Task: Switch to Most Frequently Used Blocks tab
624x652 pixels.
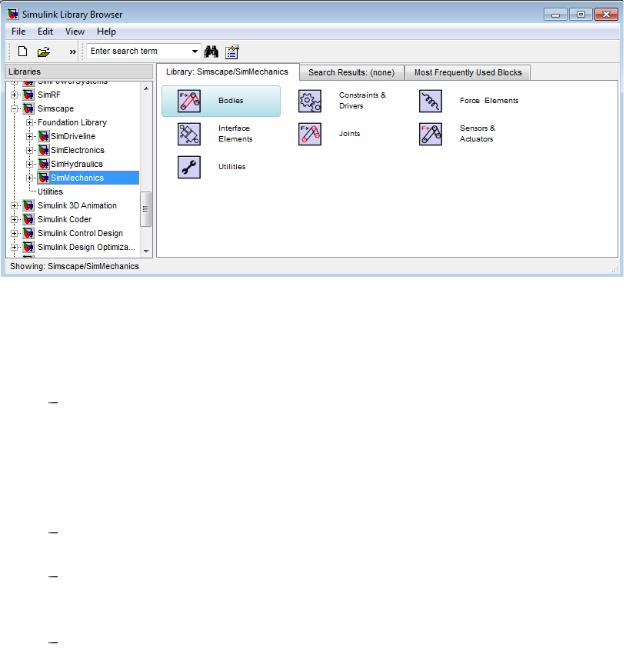Action: 468,72
